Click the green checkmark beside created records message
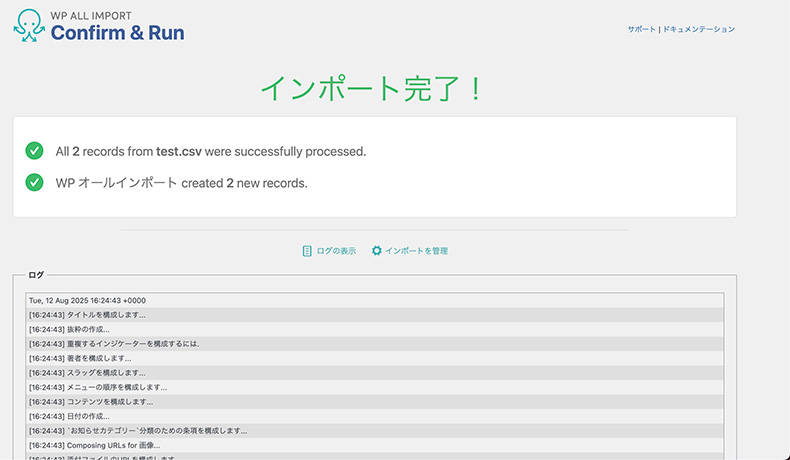 [34, 182]
